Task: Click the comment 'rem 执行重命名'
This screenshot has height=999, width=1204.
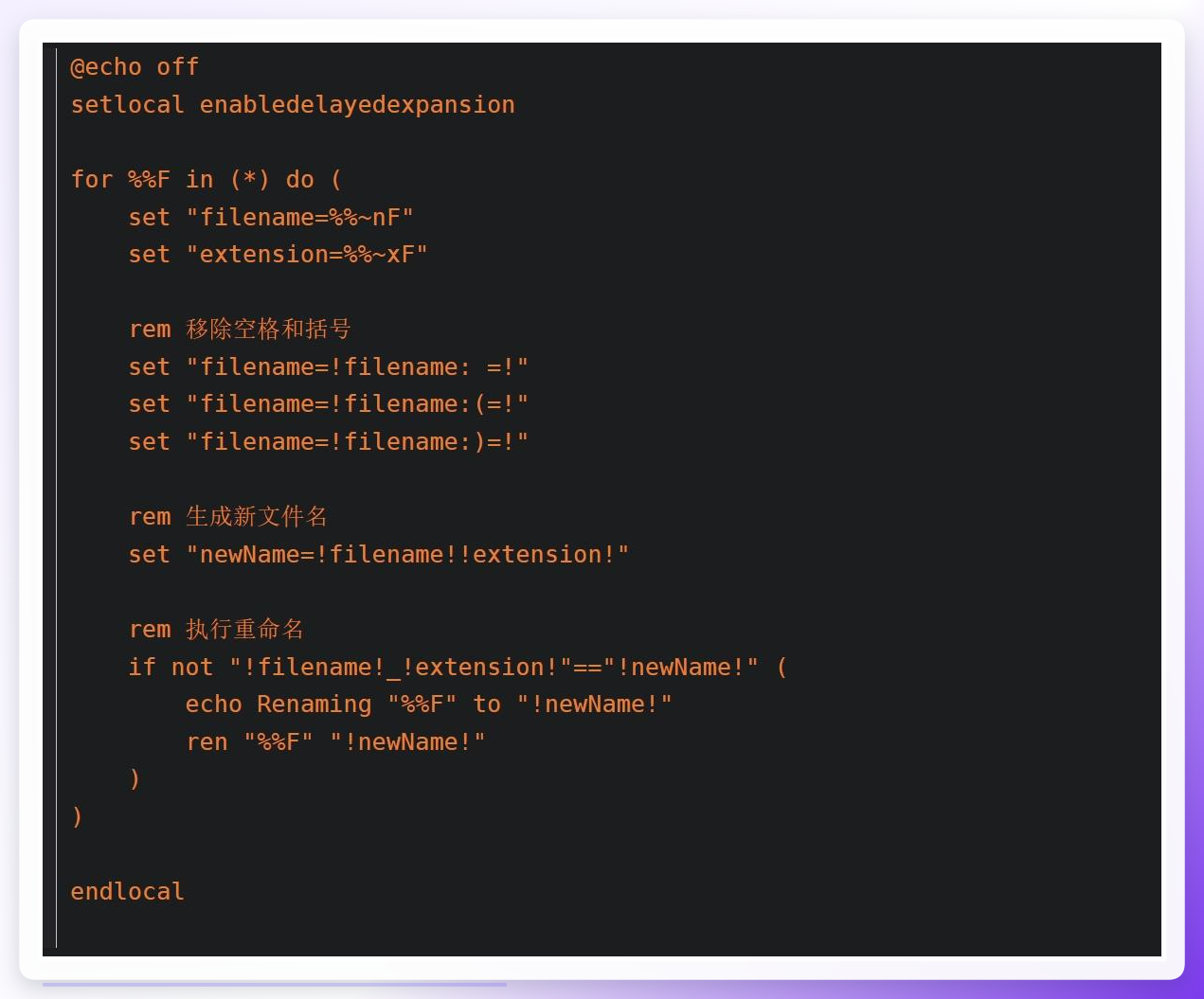Action: [217, 630]
